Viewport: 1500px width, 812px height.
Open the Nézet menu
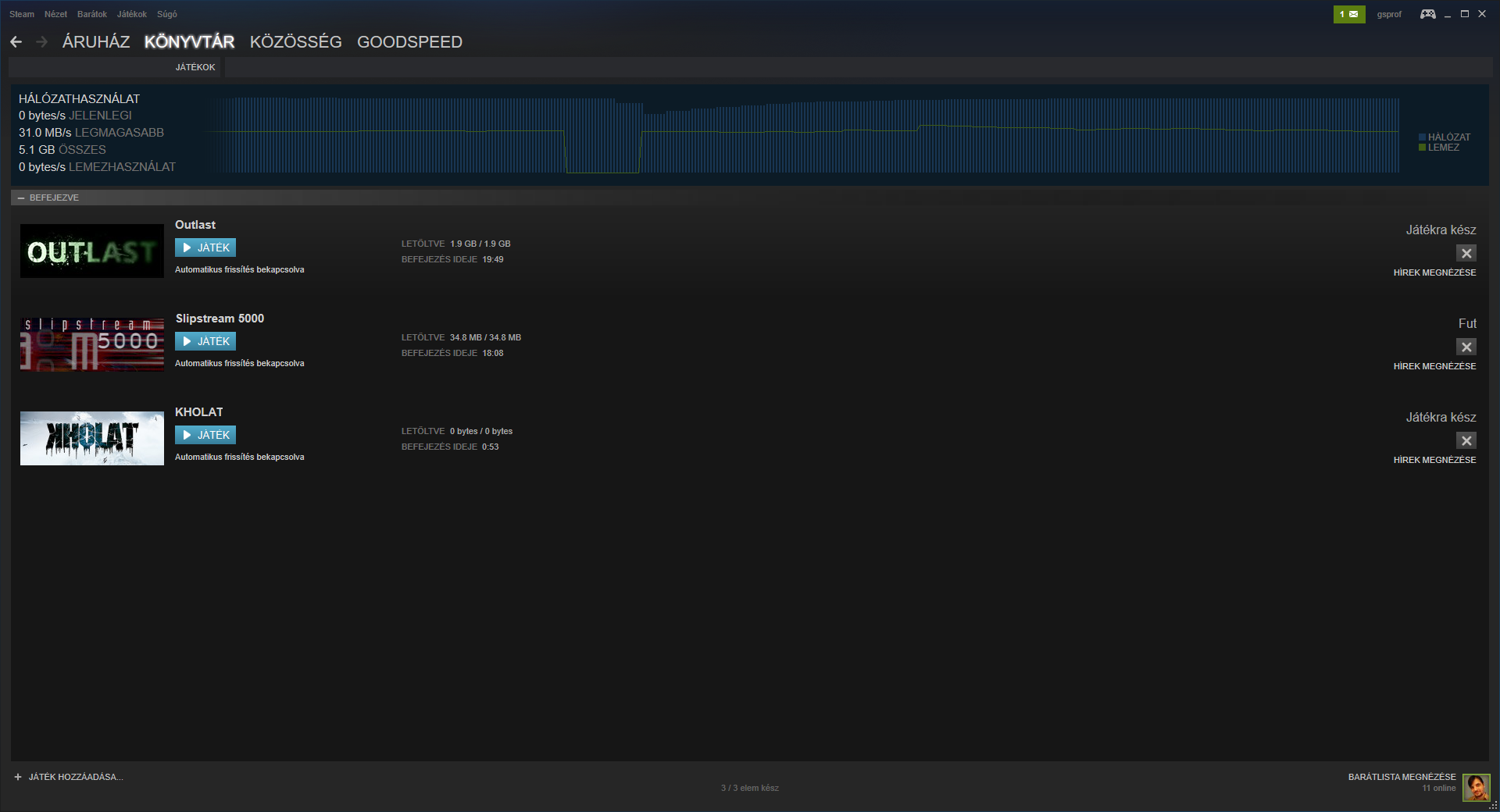coord(55,14)
